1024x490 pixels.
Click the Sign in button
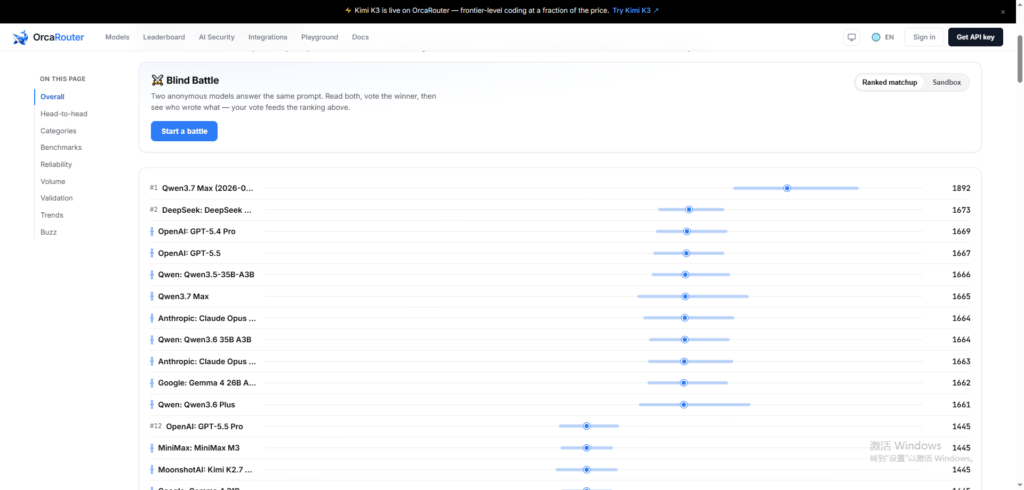coord(924,37)
